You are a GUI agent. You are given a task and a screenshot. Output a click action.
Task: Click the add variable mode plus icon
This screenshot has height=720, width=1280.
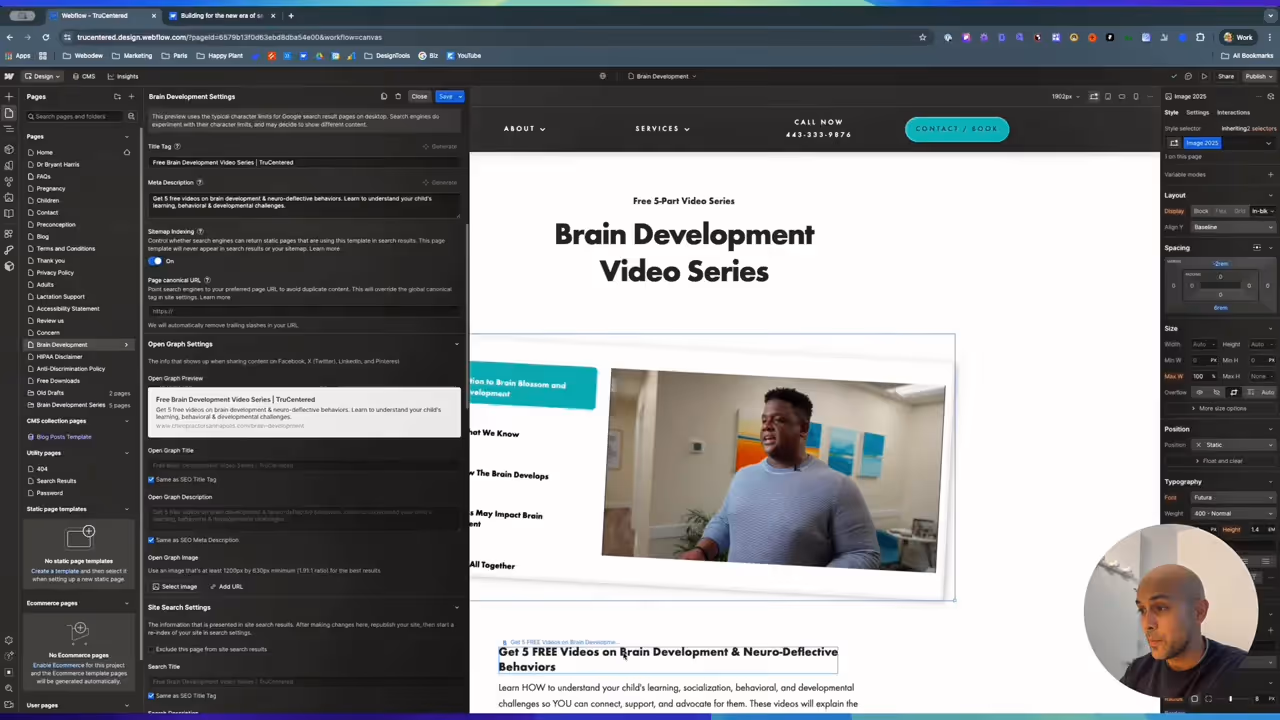pos(1270,174)
